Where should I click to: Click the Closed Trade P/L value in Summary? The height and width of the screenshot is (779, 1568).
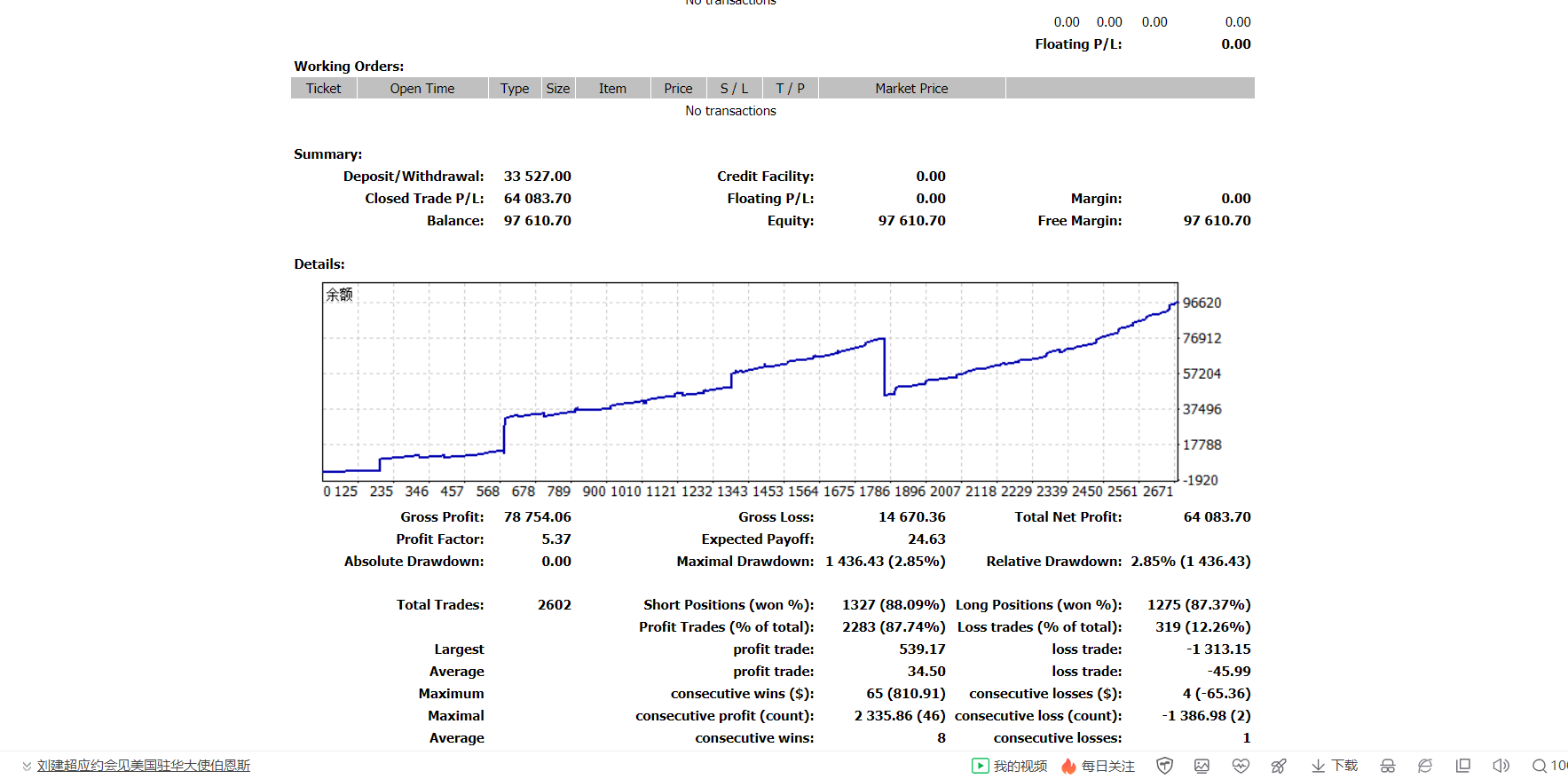coord(538,199)
